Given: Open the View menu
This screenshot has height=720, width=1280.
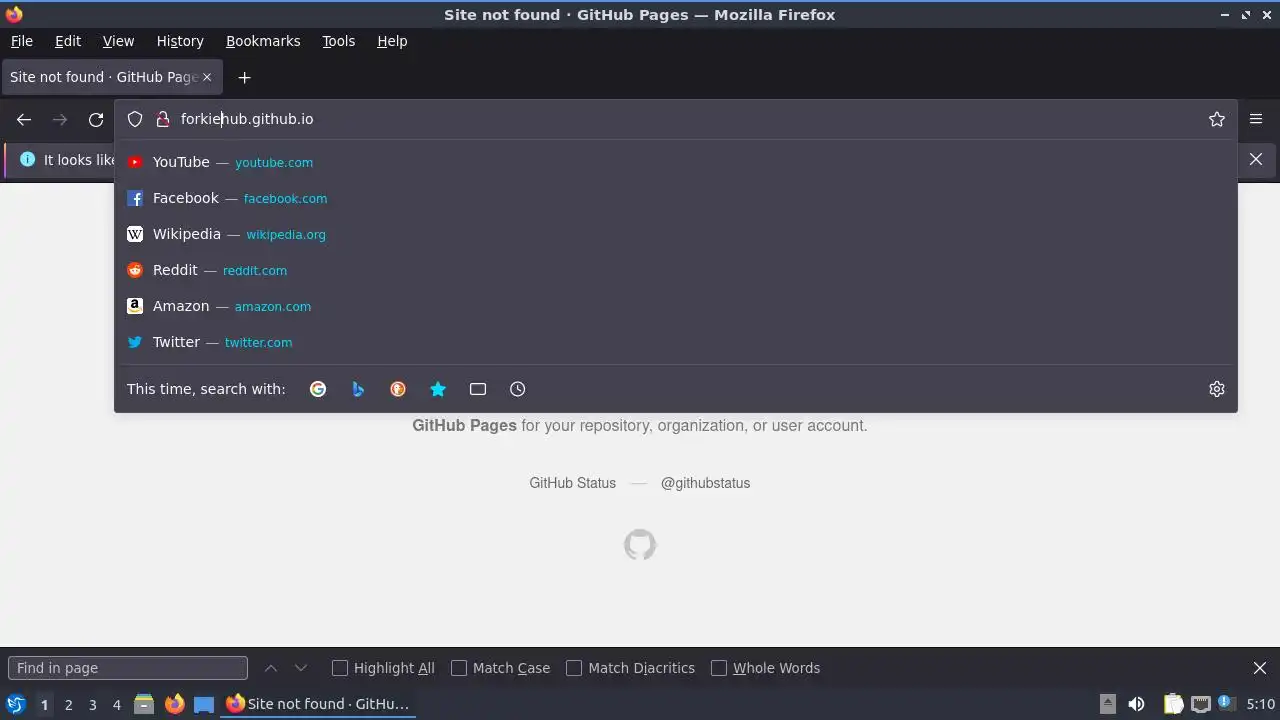Looking at the screenshot, I should [x=118, y=41].
